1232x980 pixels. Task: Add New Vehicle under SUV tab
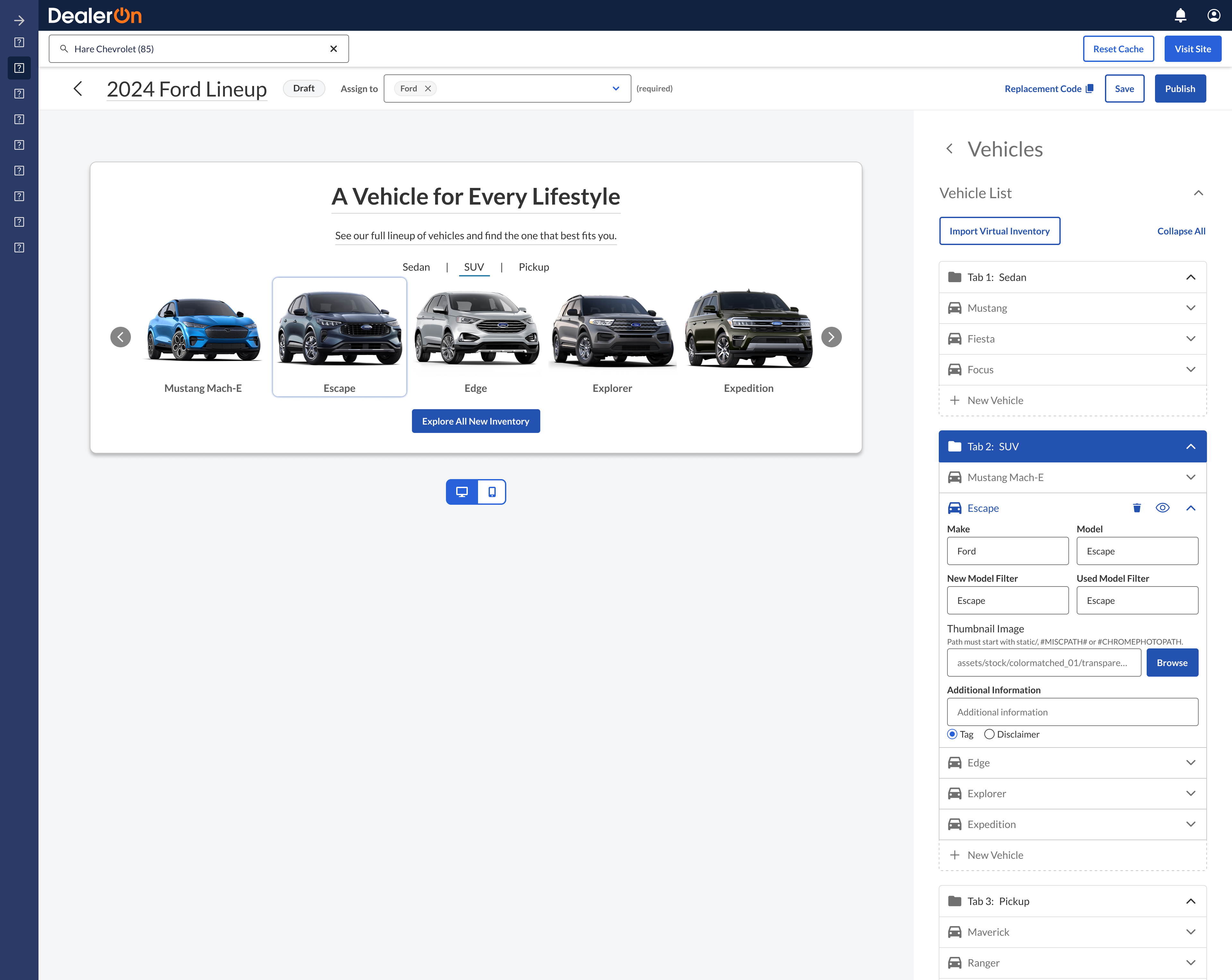click(x=1072, y=856)
